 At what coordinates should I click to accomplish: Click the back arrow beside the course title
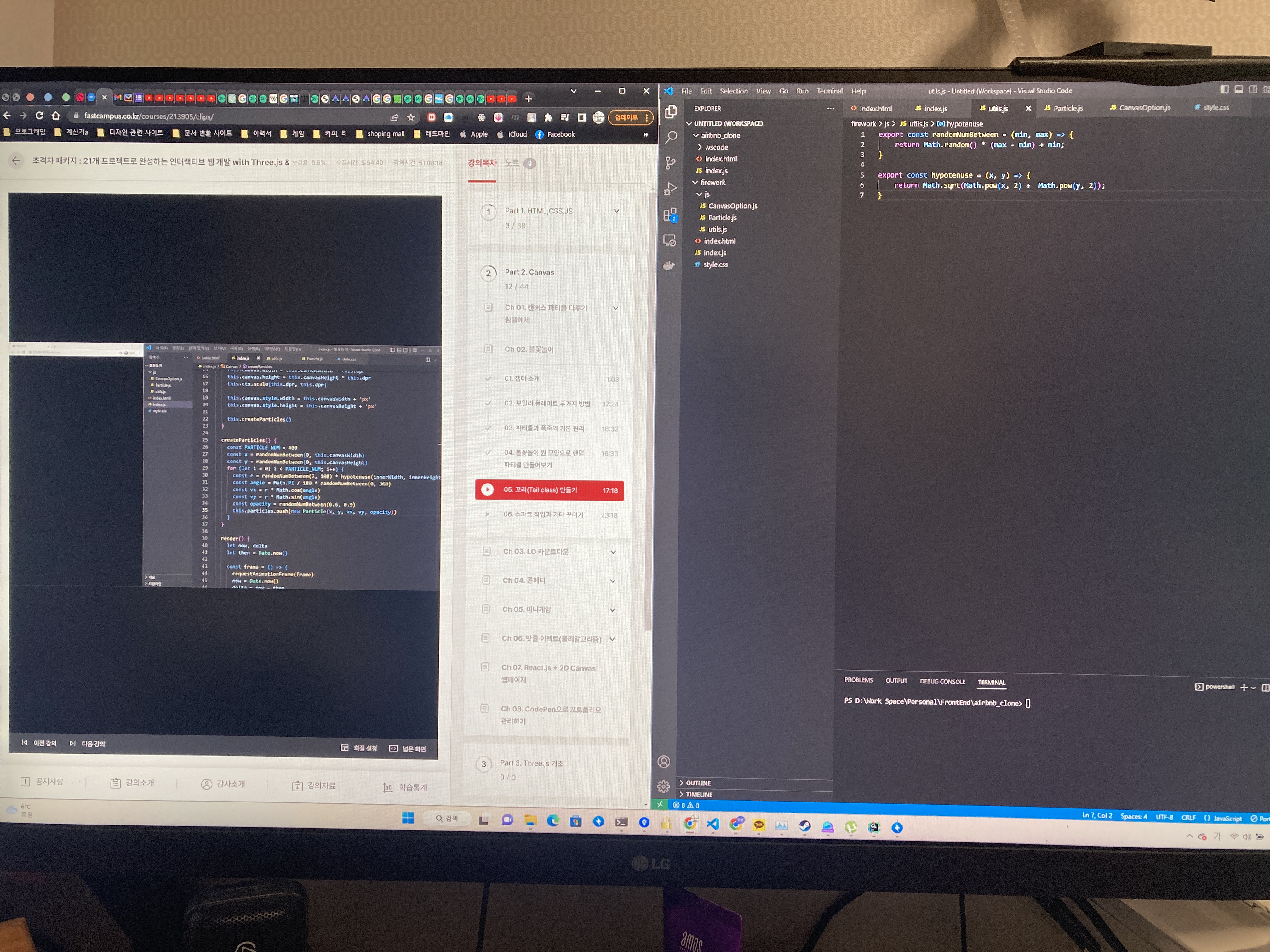coord(16,161)
